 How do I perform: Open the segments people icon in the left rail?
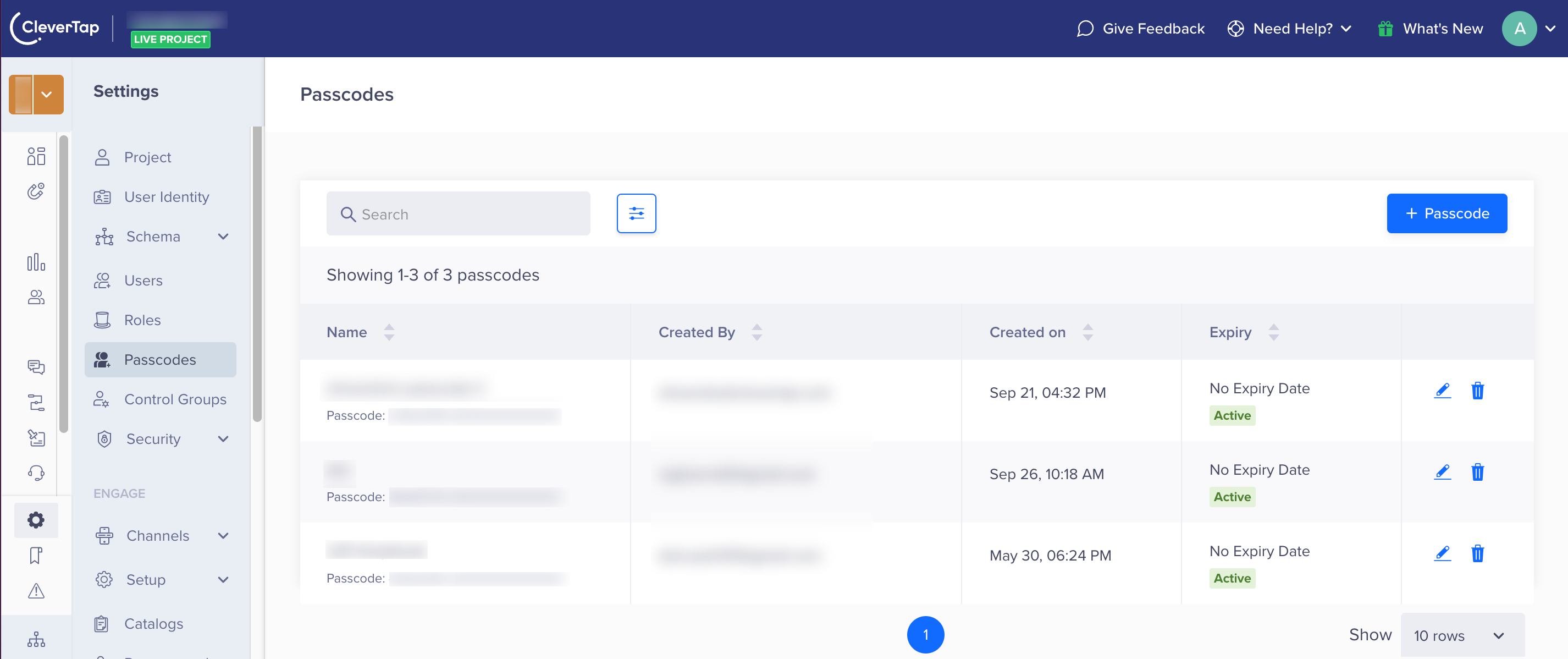point(36,297)
